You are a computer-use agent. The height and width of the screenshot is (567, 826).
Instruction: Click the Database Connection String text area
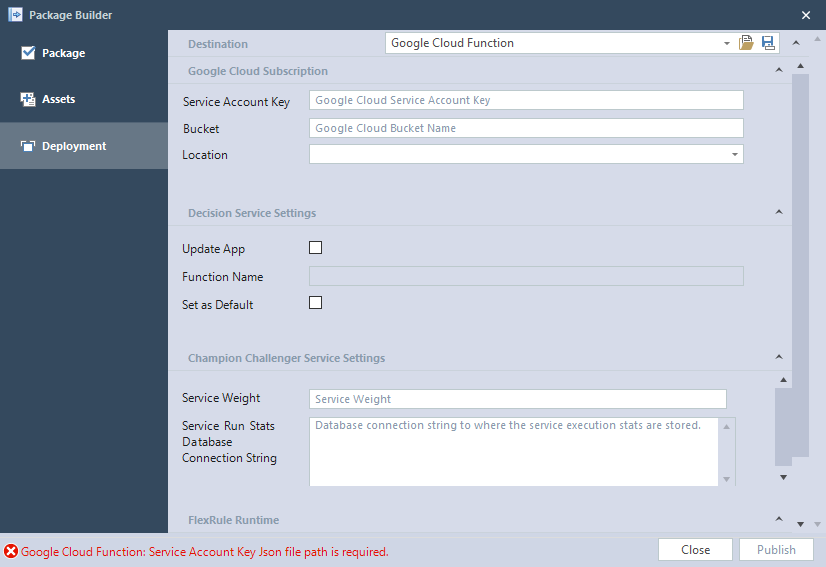click(x=514, y=452)
